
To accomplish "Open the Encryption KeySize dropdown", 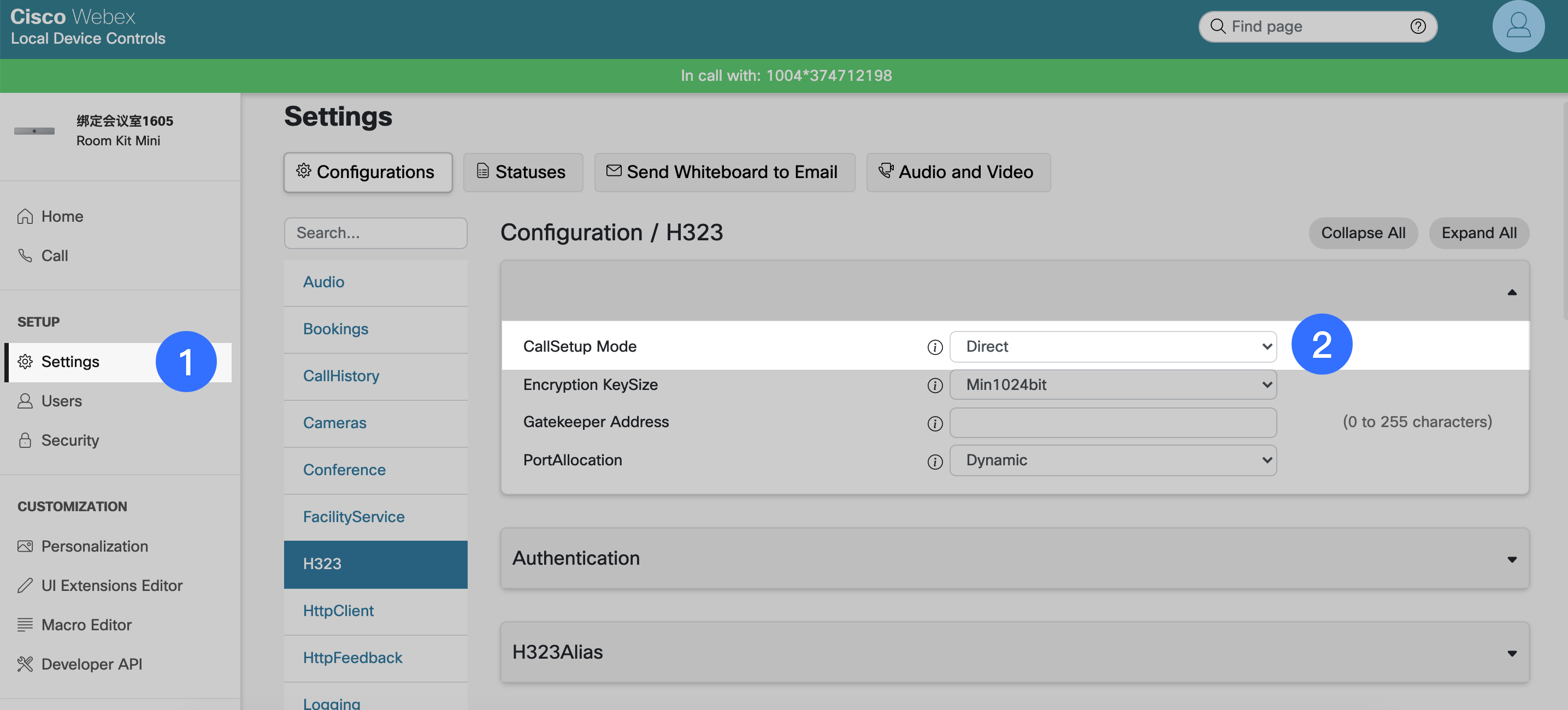I will point(1113,384).
